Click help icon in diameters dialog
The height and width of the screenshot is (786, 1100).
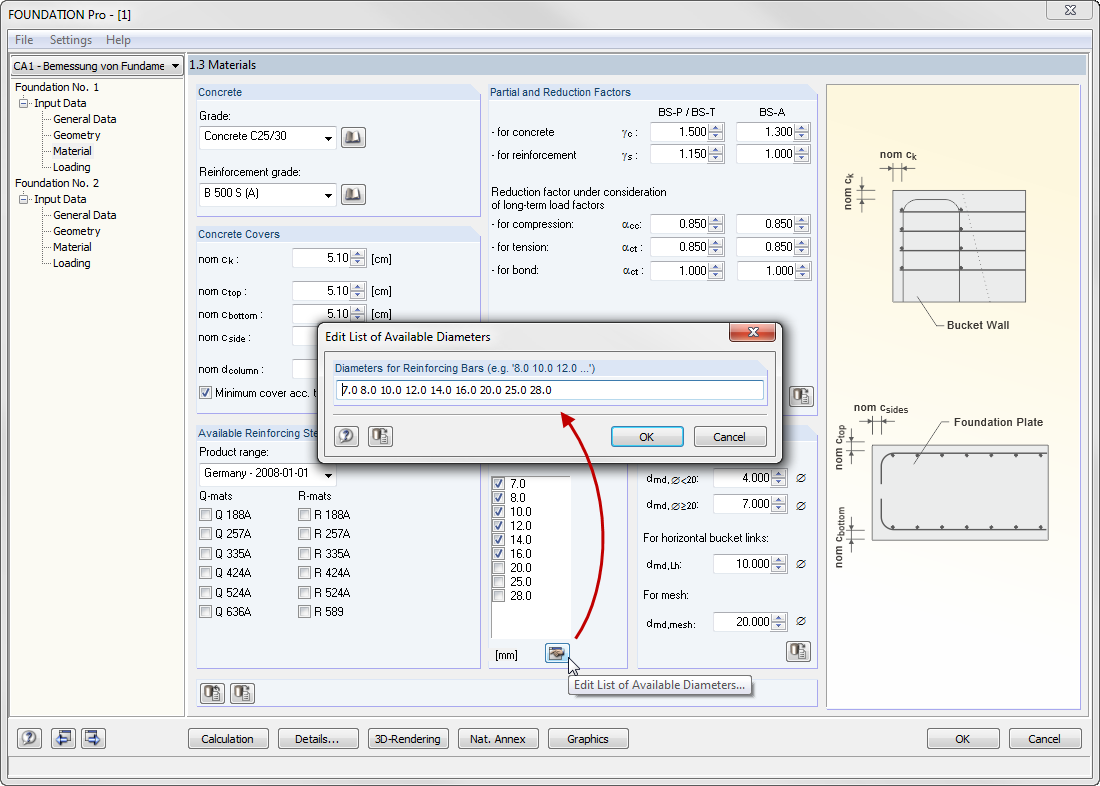[x=346, y=437]
